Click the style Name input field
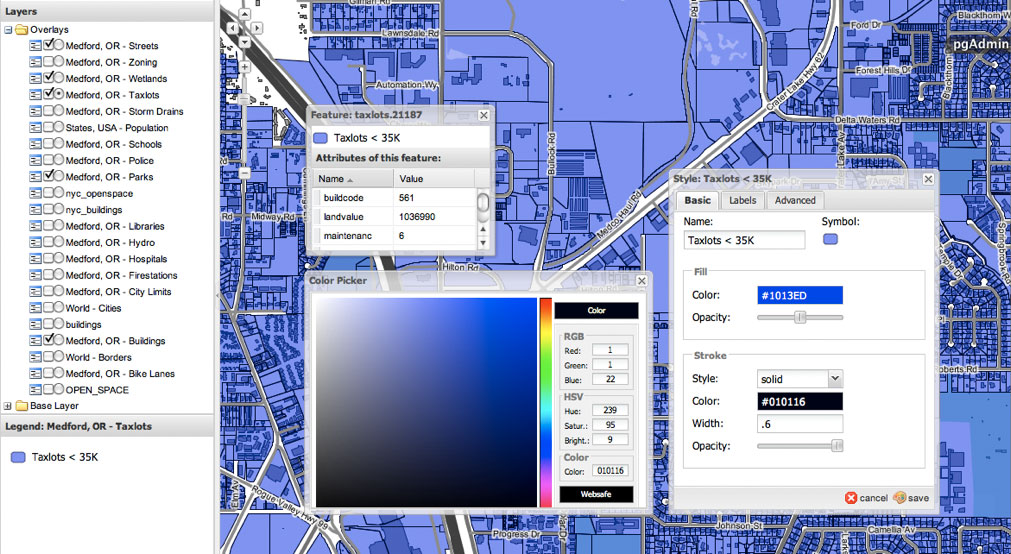 [745, 240]
